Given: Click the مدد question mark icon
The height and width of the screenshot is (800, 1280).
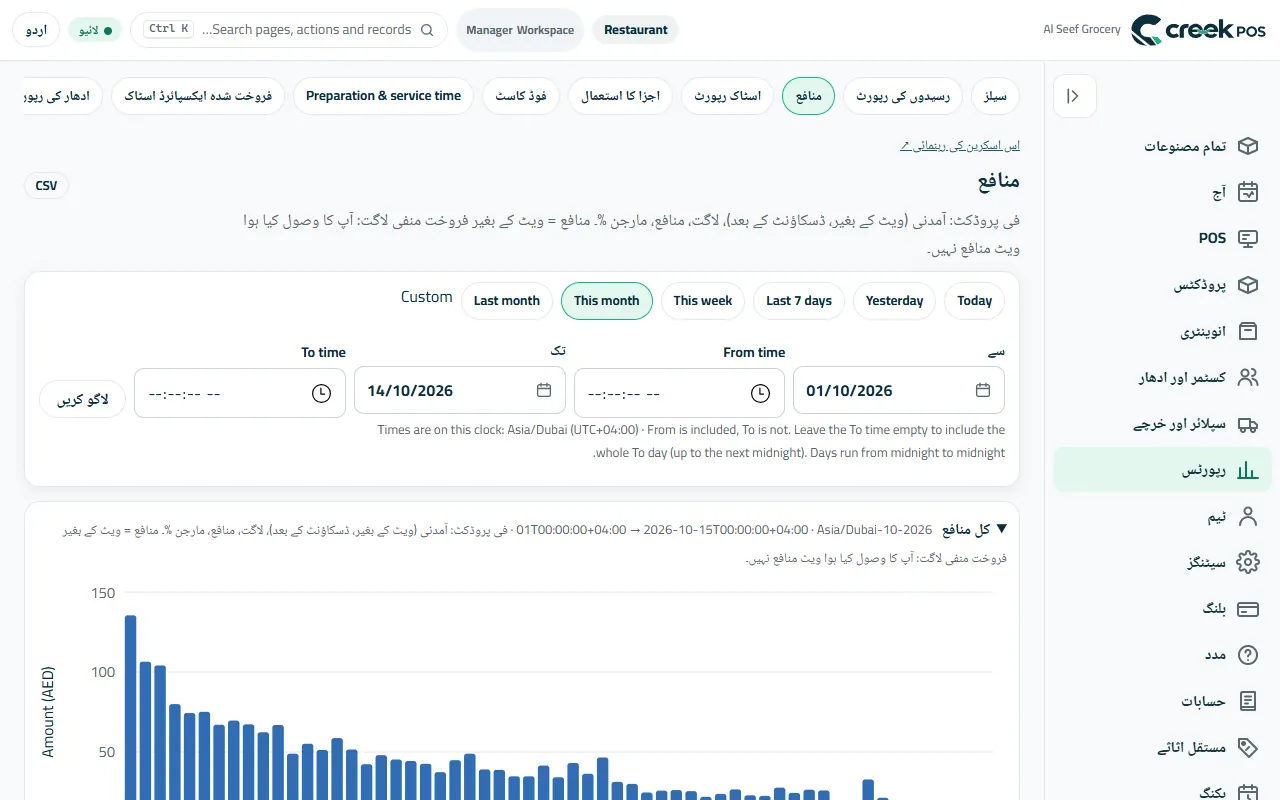Looking at the screenshot, I should [x=1247, y=655].
